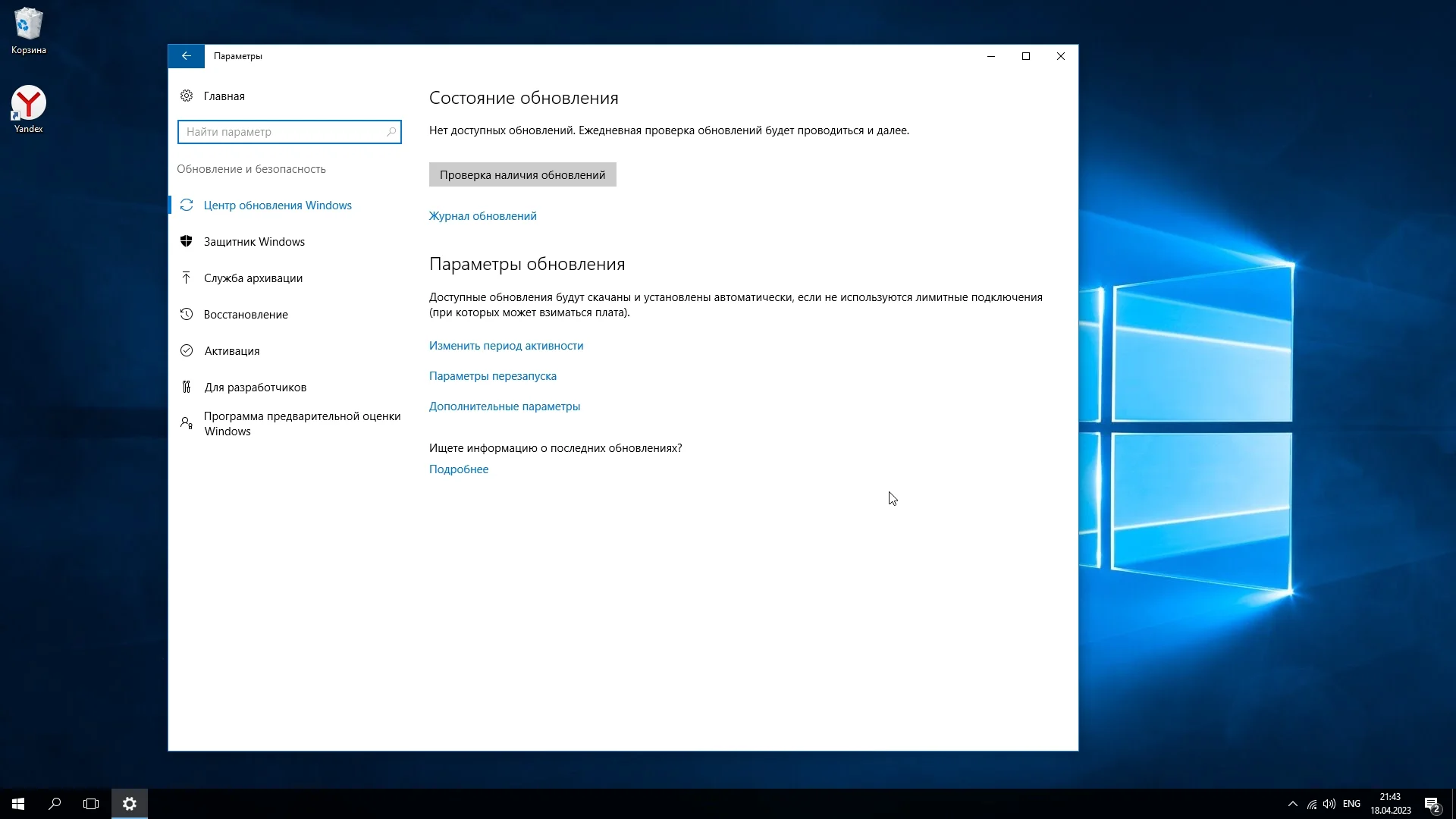Click the Служба архивации upload arrow icon
The image size is (1456, 819).
[187, 278]
